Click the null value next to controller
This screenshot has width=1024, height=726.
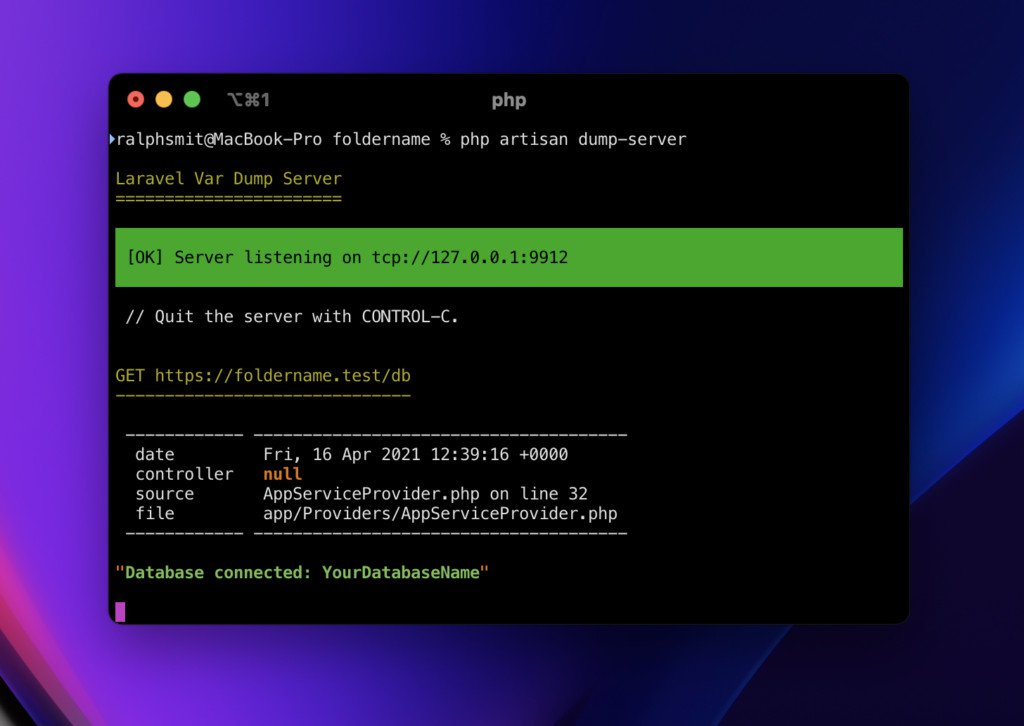pos(283,473)
